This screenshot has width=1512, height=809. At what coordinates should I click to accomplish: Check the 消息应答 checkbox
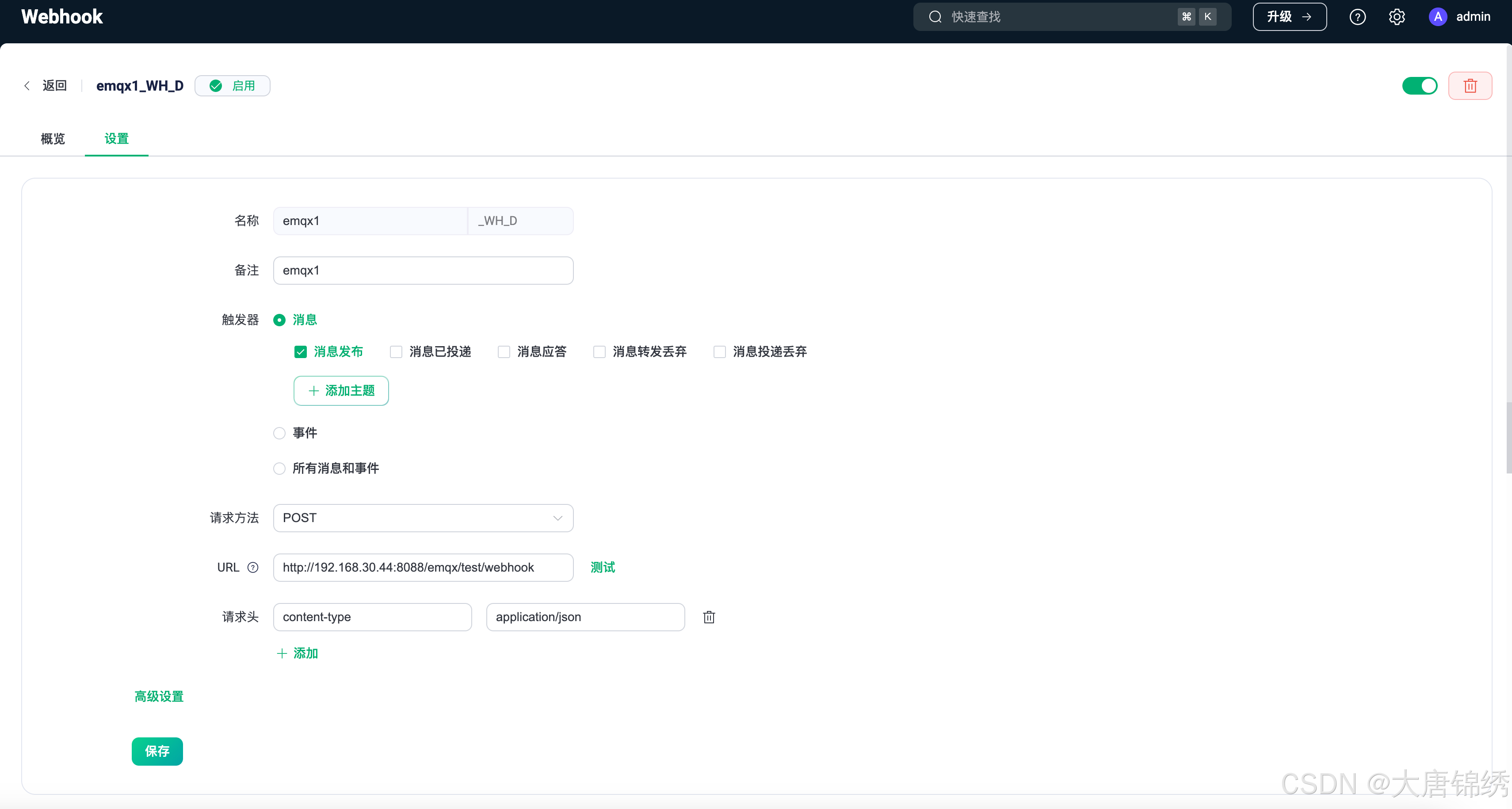pyautogui.click(x=504, y=351)
